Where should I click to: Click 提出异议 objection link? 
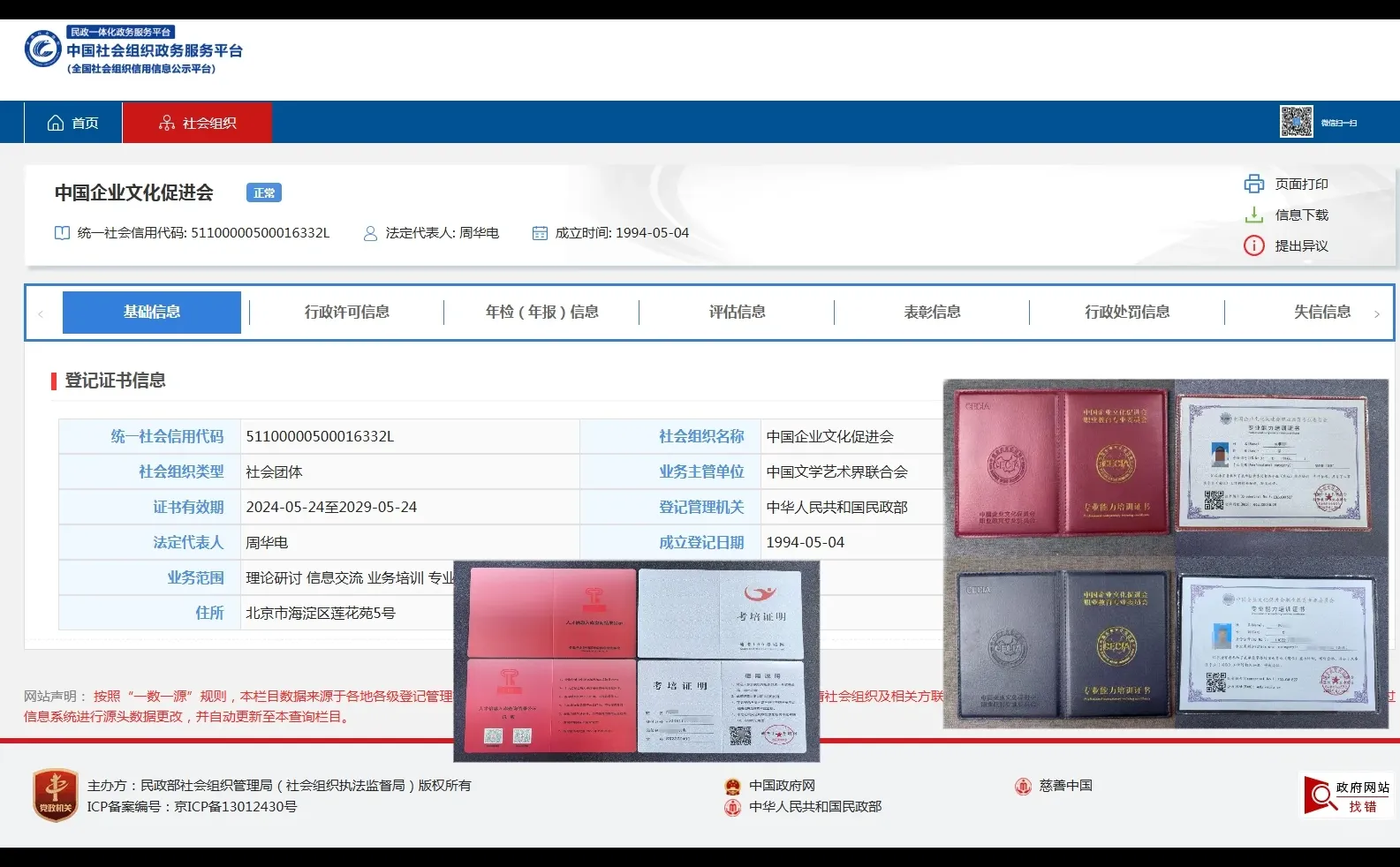[x=1301, y=245]
